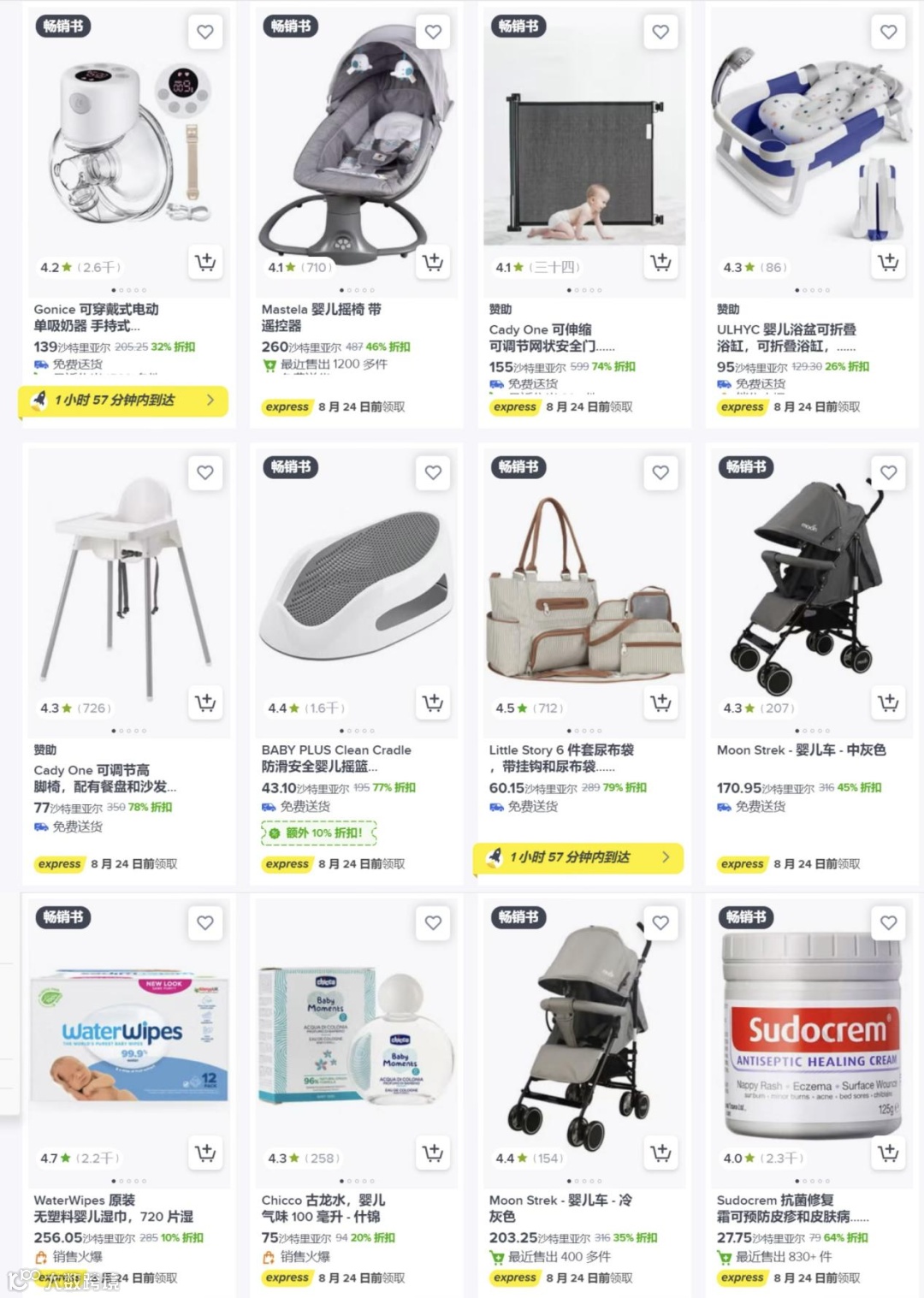This screenshot has width=924, height=1298.
Task: Add ULHYC foldable bathtub to cart
Action: (888, 263)
